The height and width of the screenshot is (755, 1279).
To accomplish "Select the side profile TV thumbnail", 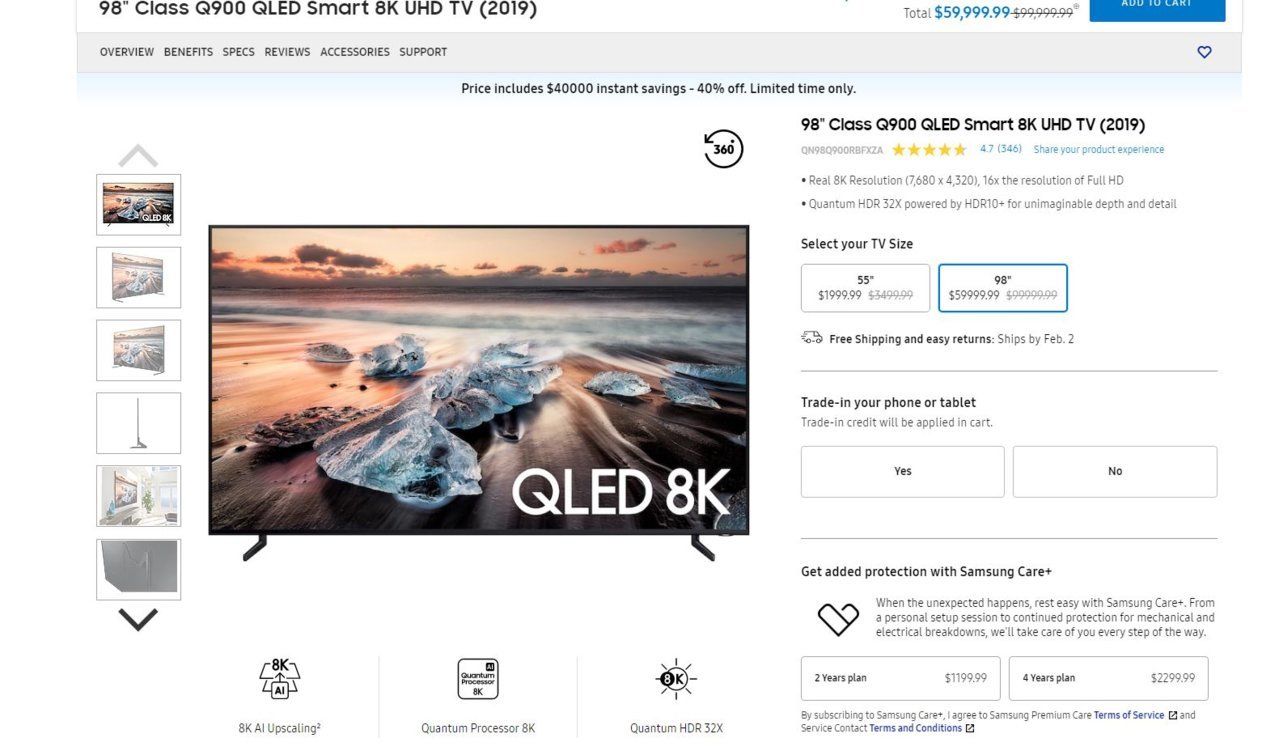I will [x=138, y=423].
